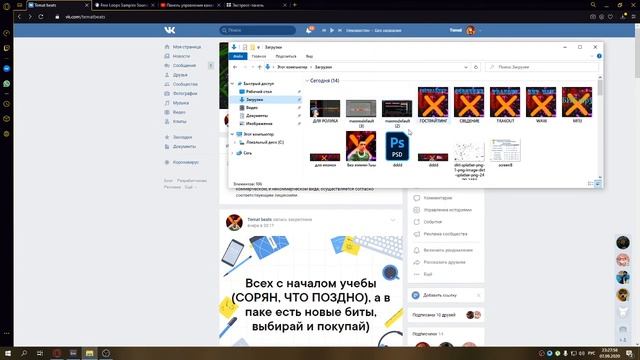Switch Explorer to large icons view button

(598, 184)
